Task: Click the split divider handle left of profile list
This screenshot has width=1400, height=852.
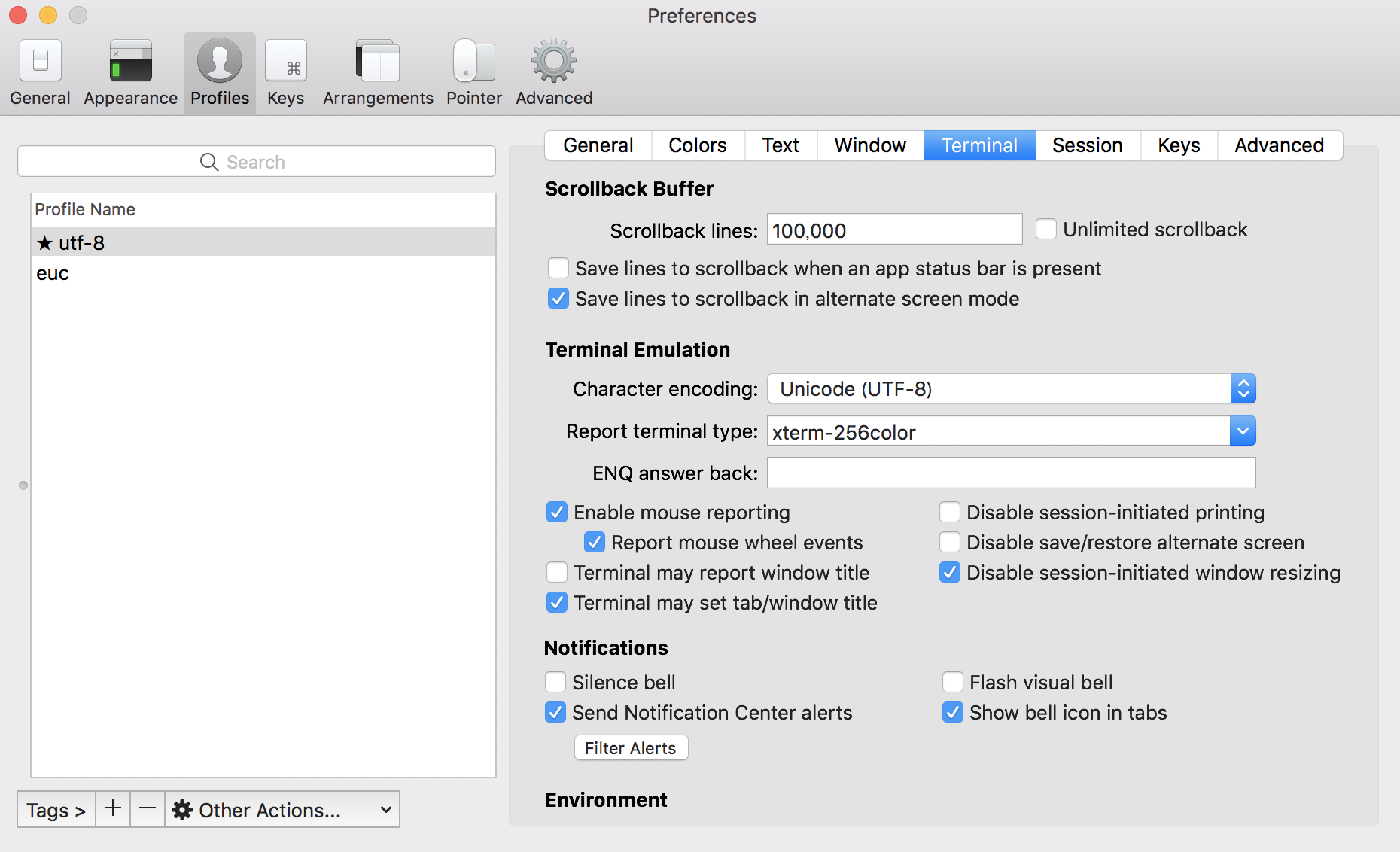Action: click(23, 485)
